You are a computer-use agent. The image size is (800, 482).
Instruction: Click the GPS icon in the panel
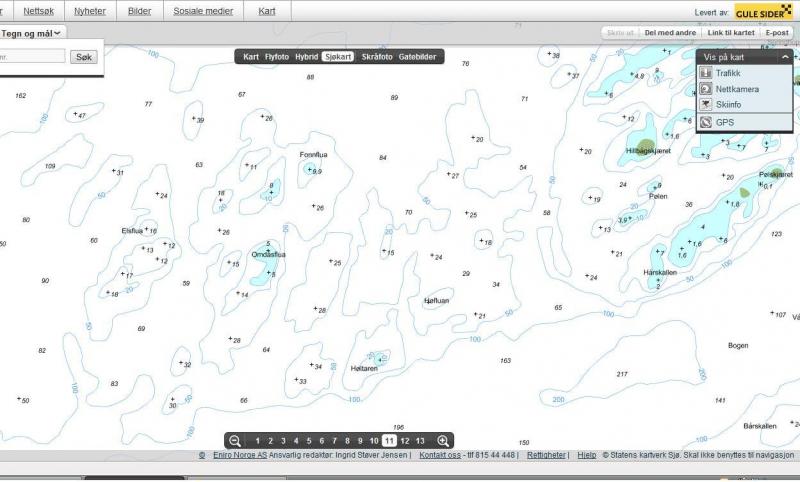coord(706,122)
